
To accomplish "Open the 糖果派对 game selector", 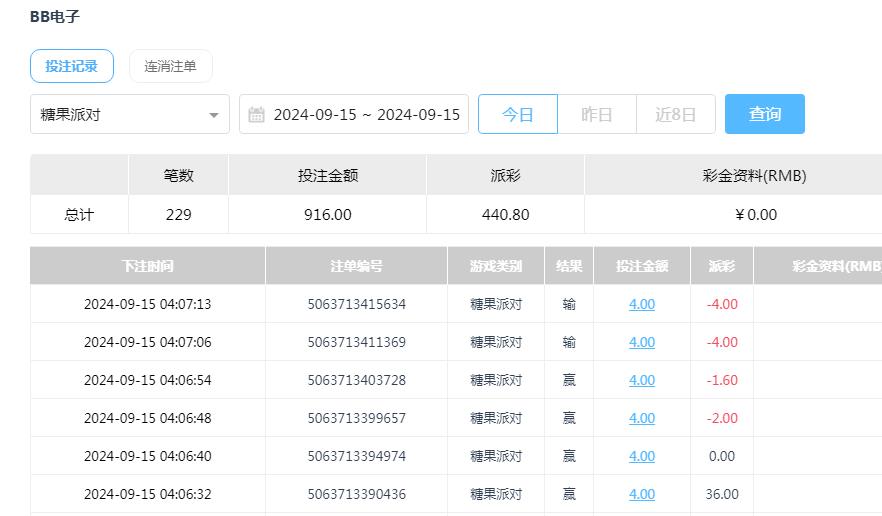I will [129, 114].
